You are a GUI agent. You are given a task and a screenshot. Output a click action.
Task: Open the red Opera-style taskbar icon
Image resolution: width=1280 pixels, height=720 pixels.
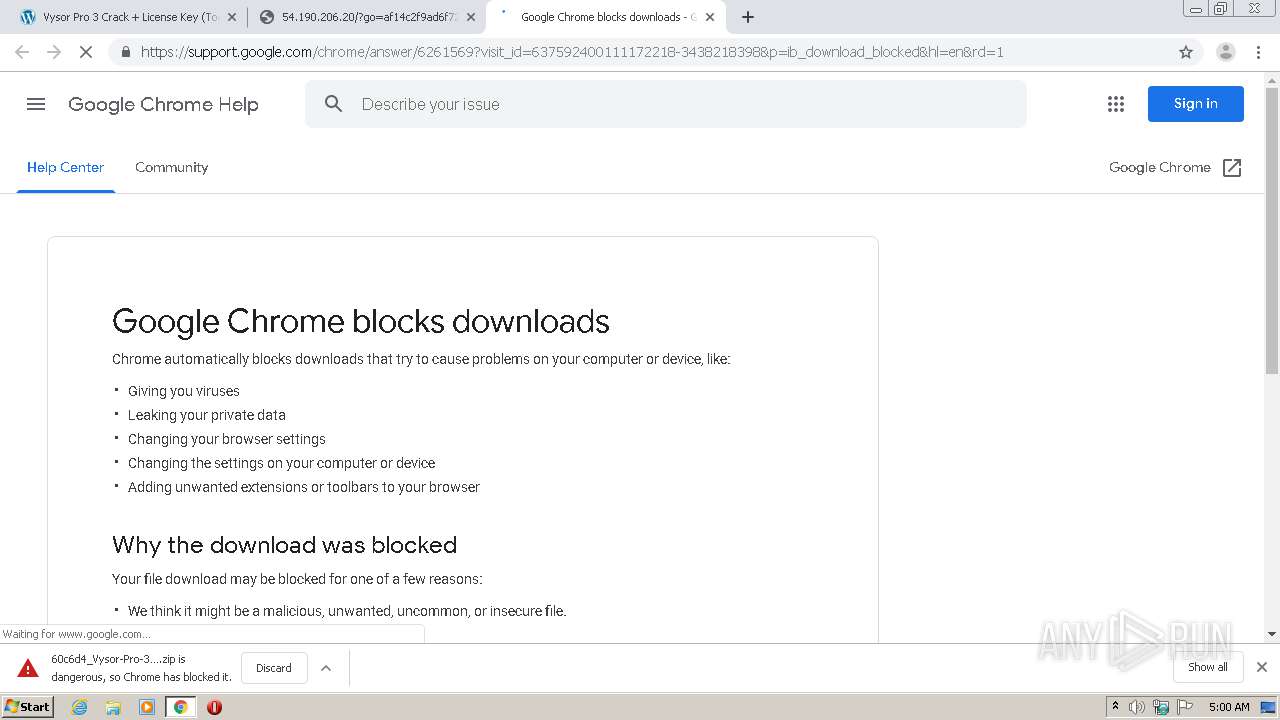(x=214, y=707)
